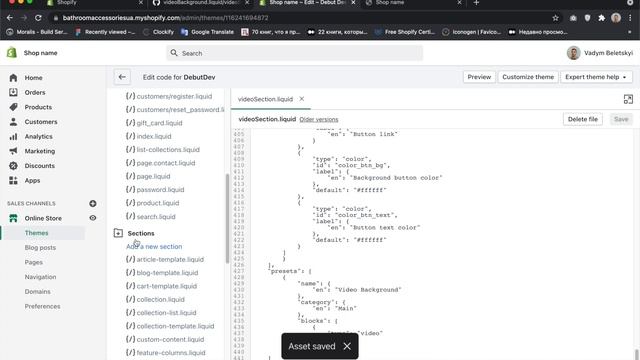Focus the Shopify admin Search field
Viewport: 640px width, 360px height.
point(295,53)
